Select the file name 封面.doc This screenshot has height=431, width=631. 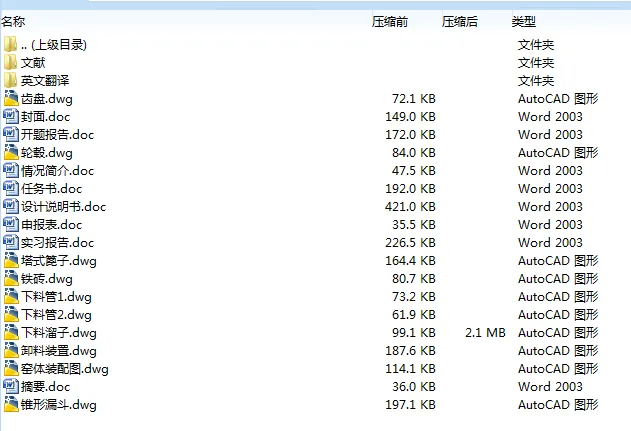[x=45, y=117]
